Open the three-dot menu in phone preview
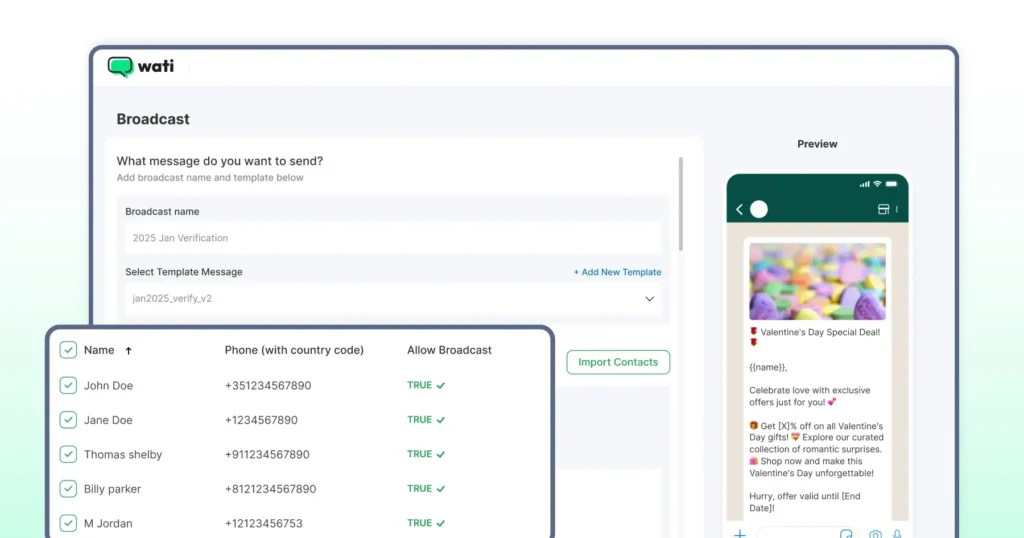This screenshot has width=1024, height=538. [897, 209]
